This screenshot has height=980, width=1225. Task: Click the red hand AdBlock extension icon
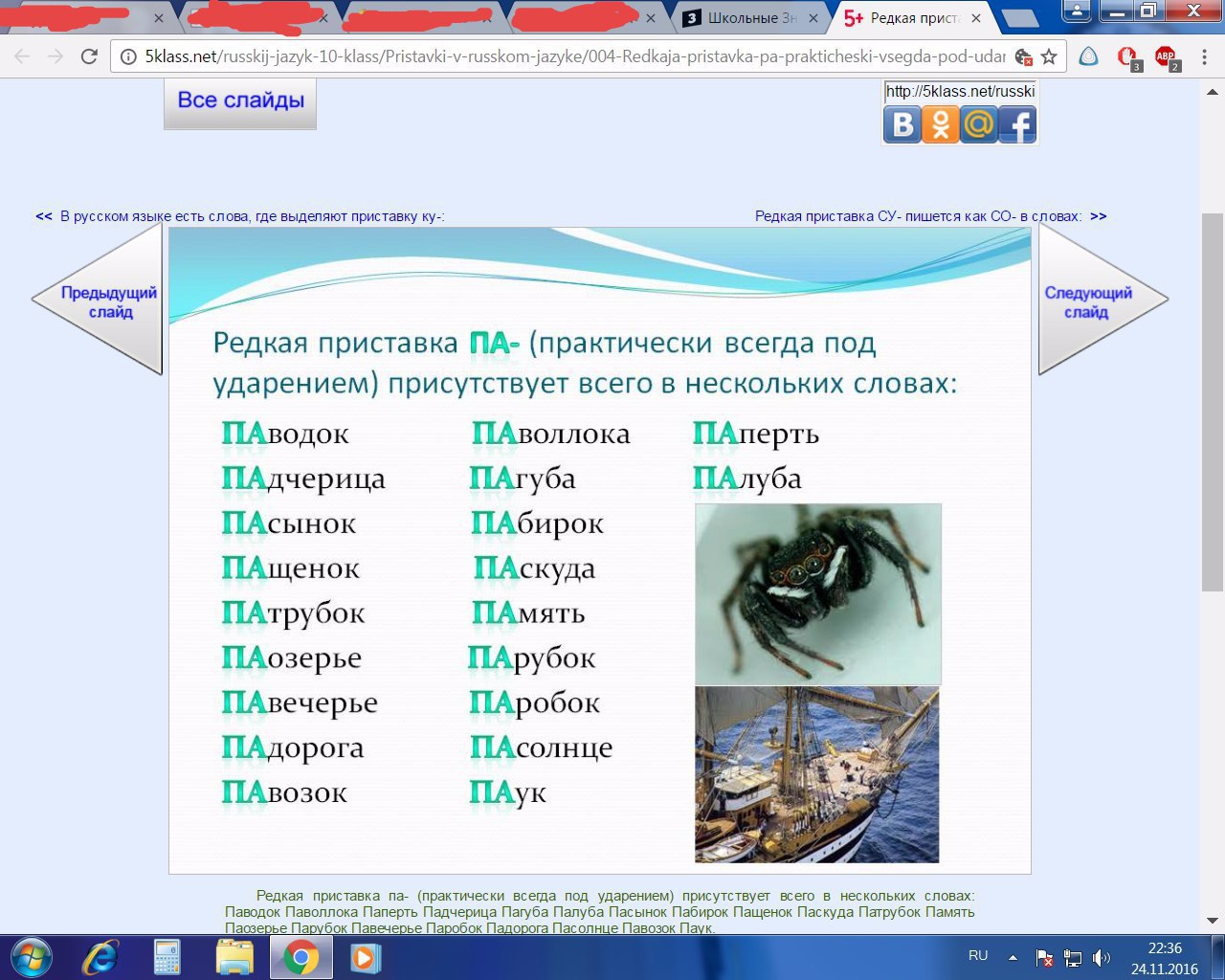(x=1127, y=56)
